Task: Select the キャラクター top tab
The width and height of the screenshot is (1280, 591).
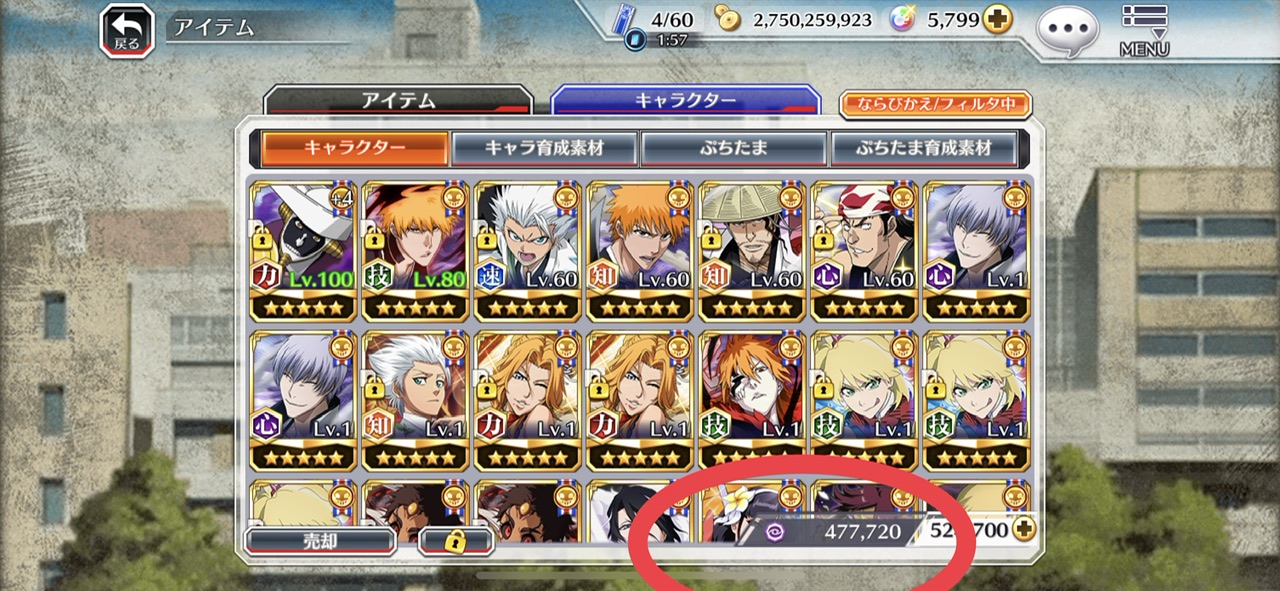Action: coord(685,100)
